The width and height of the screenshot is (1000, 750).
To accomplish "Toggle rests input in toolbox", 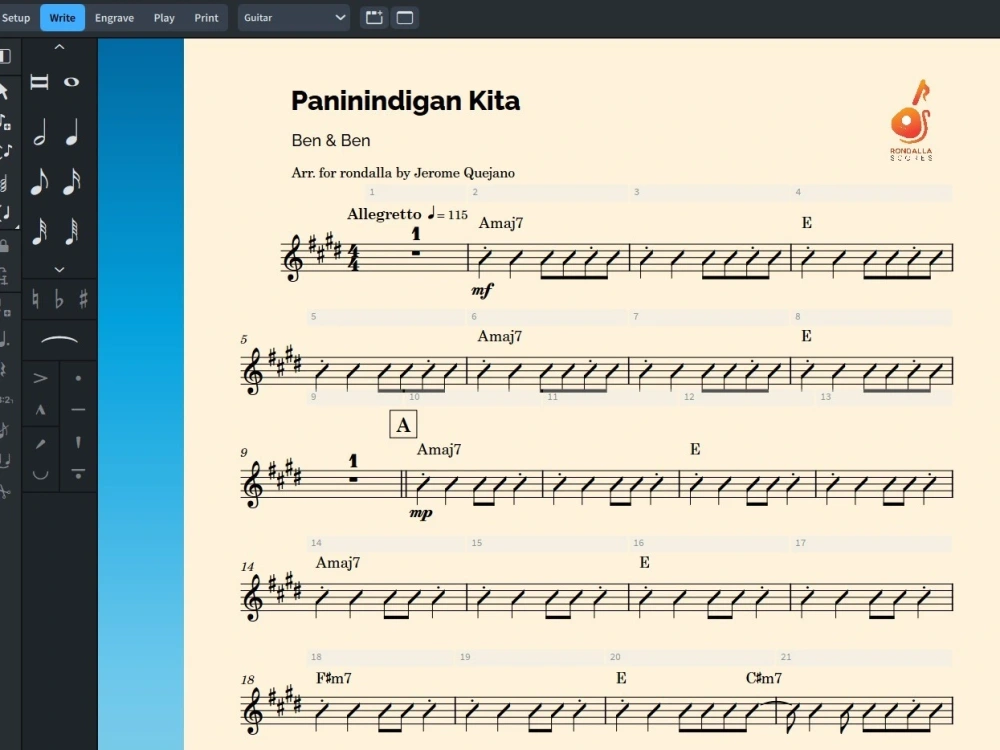I will point(3,369).
